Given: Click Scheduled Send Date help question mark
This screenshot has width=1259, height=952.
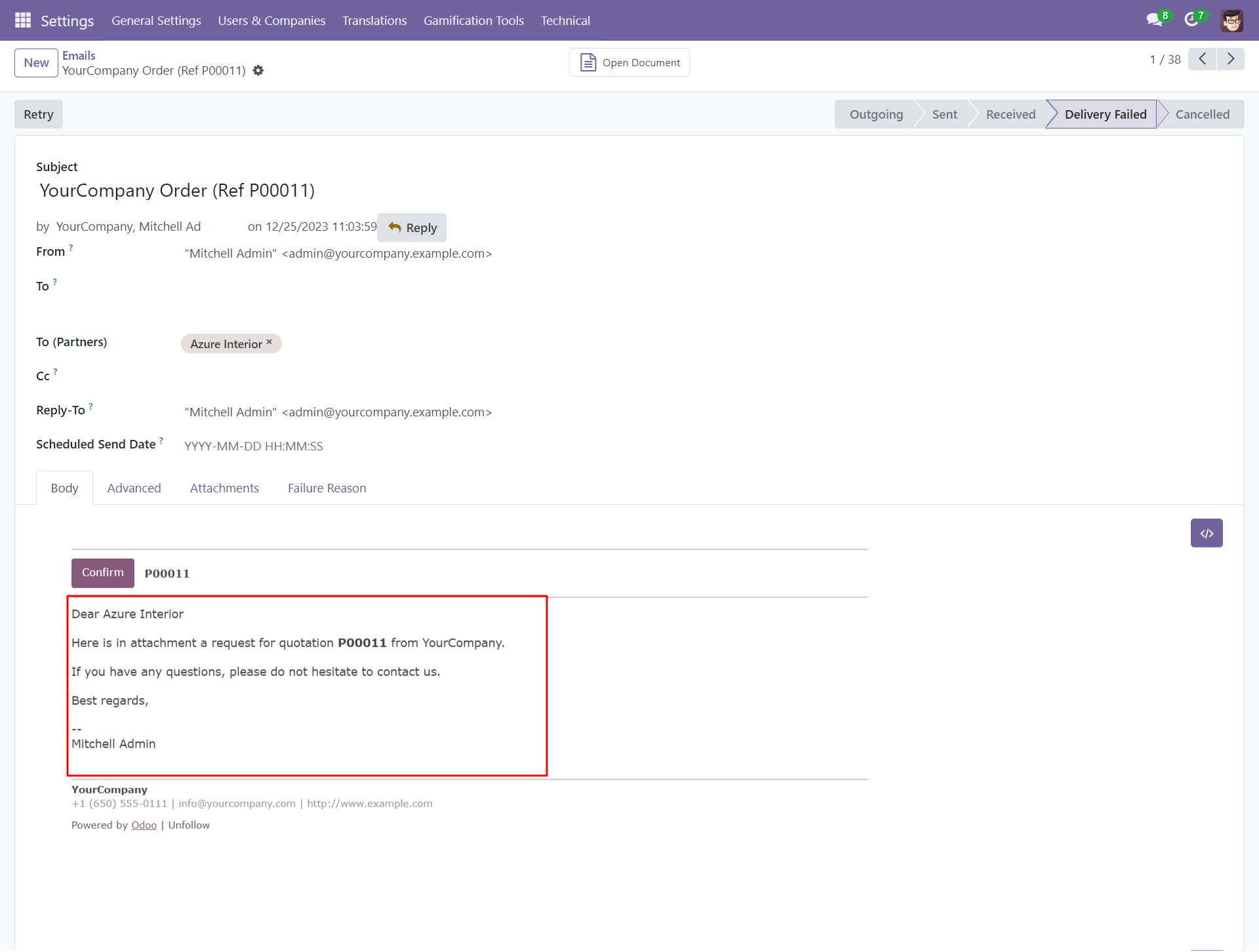Looking at the screenshot, I should [161, 441].
